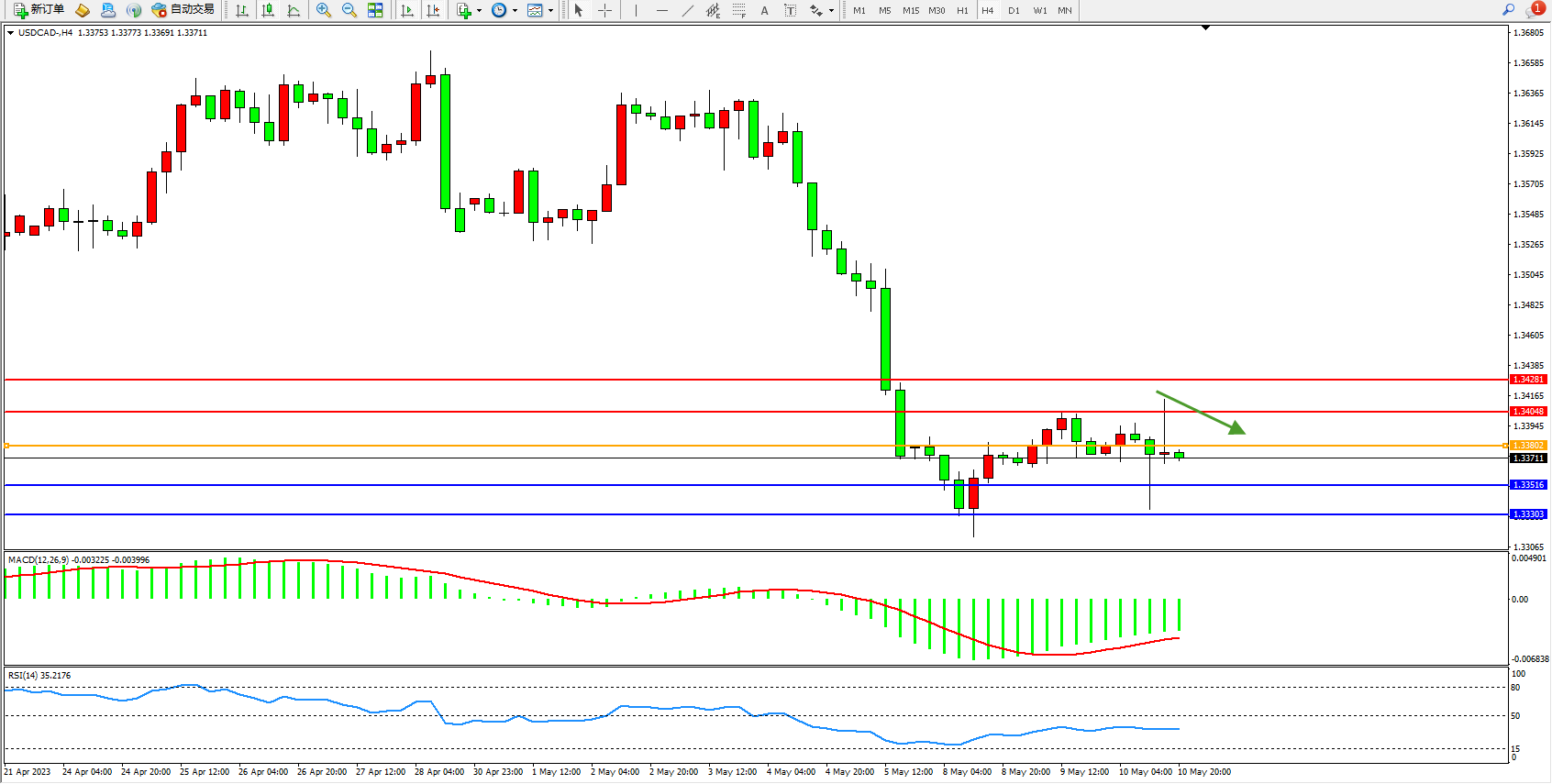This screenshot has width=1552, height=784.
Task: Expand the arrows objects dropdown
Action: pyautogui.click(x=831, y=11)
